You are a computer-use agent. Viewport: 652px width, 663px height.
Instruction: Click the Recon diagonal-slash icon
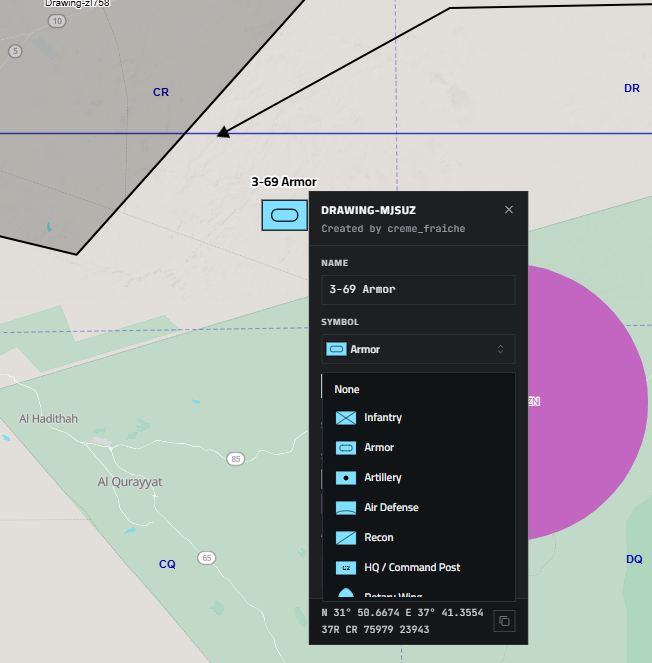coord(346,538)
